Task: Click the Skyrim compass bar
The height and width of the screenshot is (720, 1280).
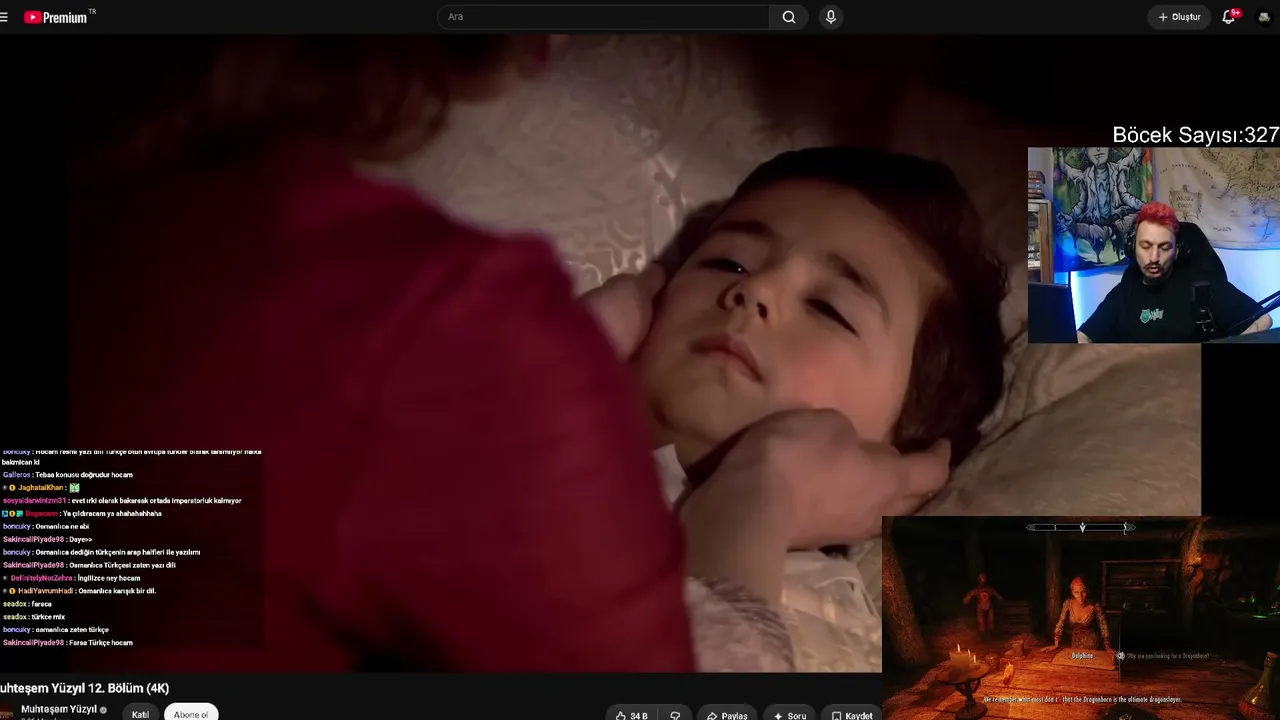Action: click(1081, 527)
